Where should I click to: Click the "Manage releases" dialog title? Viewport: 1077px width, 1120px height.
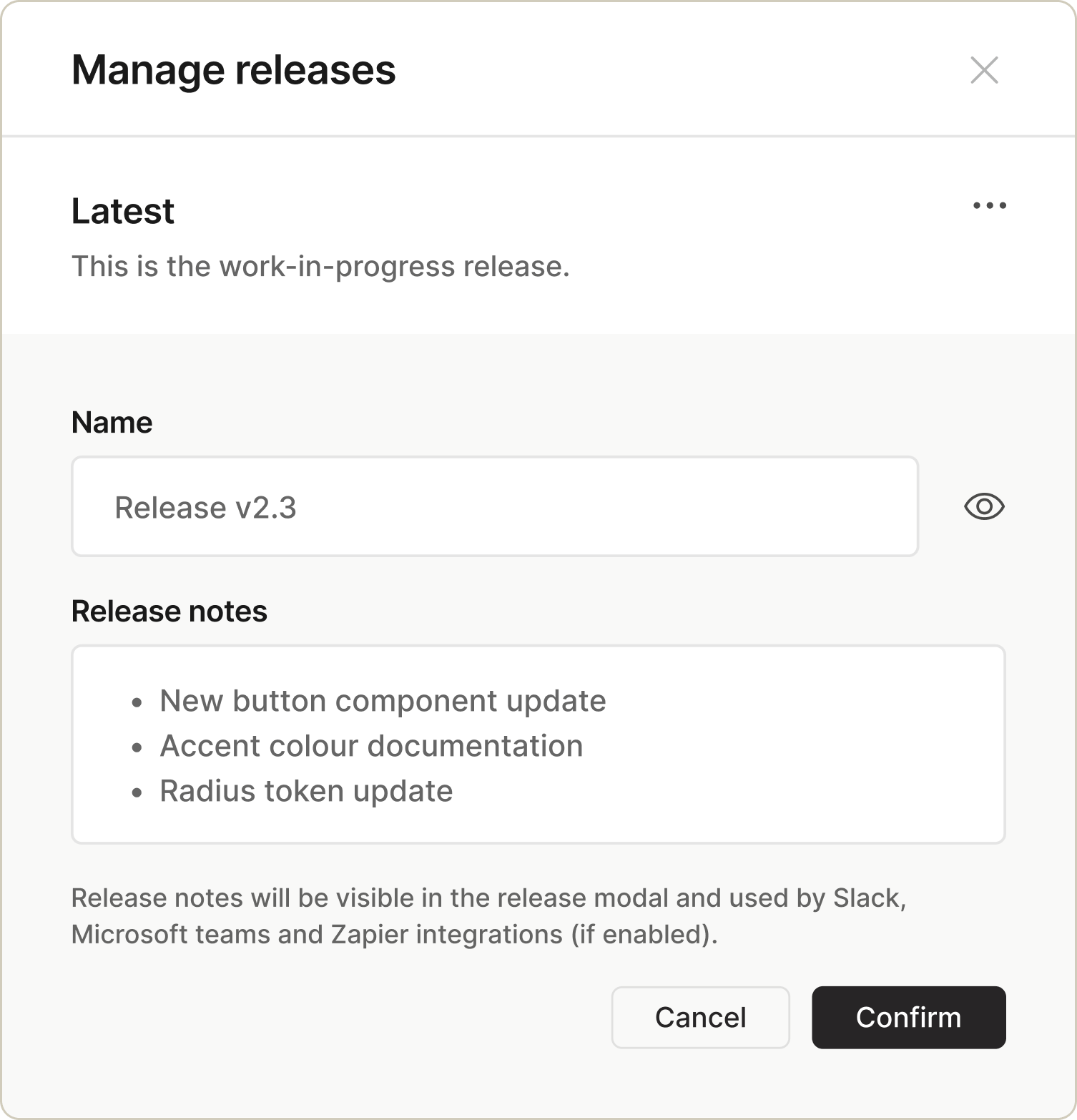233,70
